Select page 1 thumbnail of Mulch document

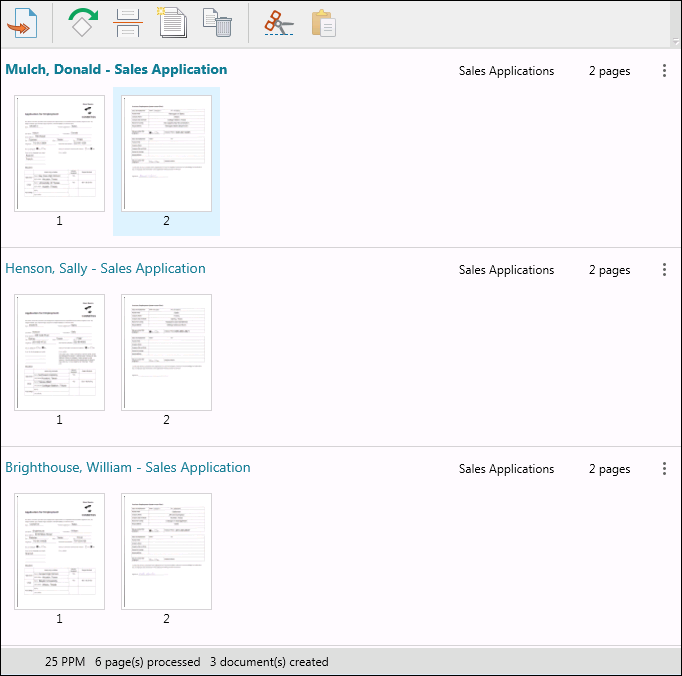59,153
